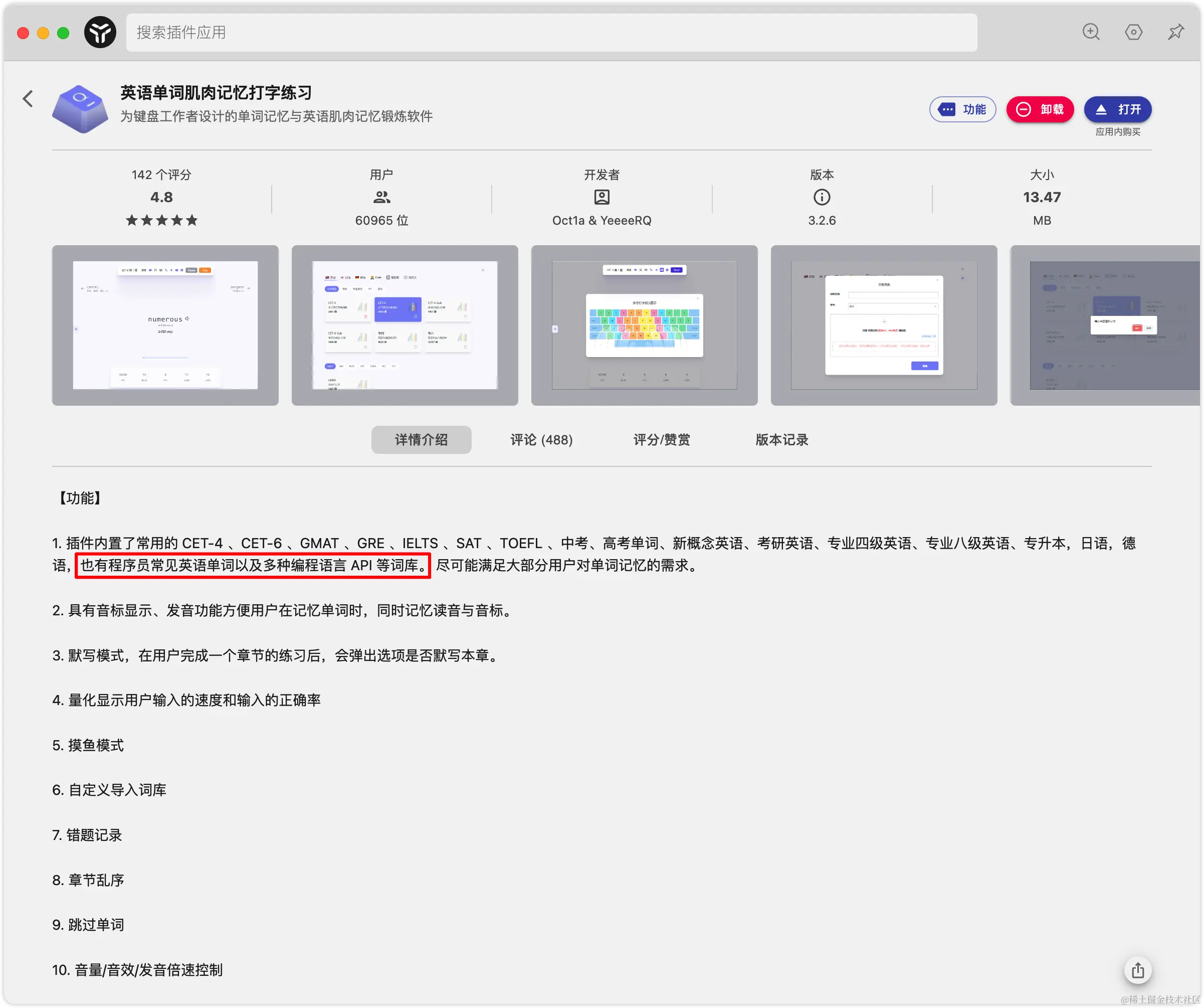This screenshot has height=1008, width=1204.
Task: Click the developer avatar icon under 开发者
Action: (x=601, y=197)
